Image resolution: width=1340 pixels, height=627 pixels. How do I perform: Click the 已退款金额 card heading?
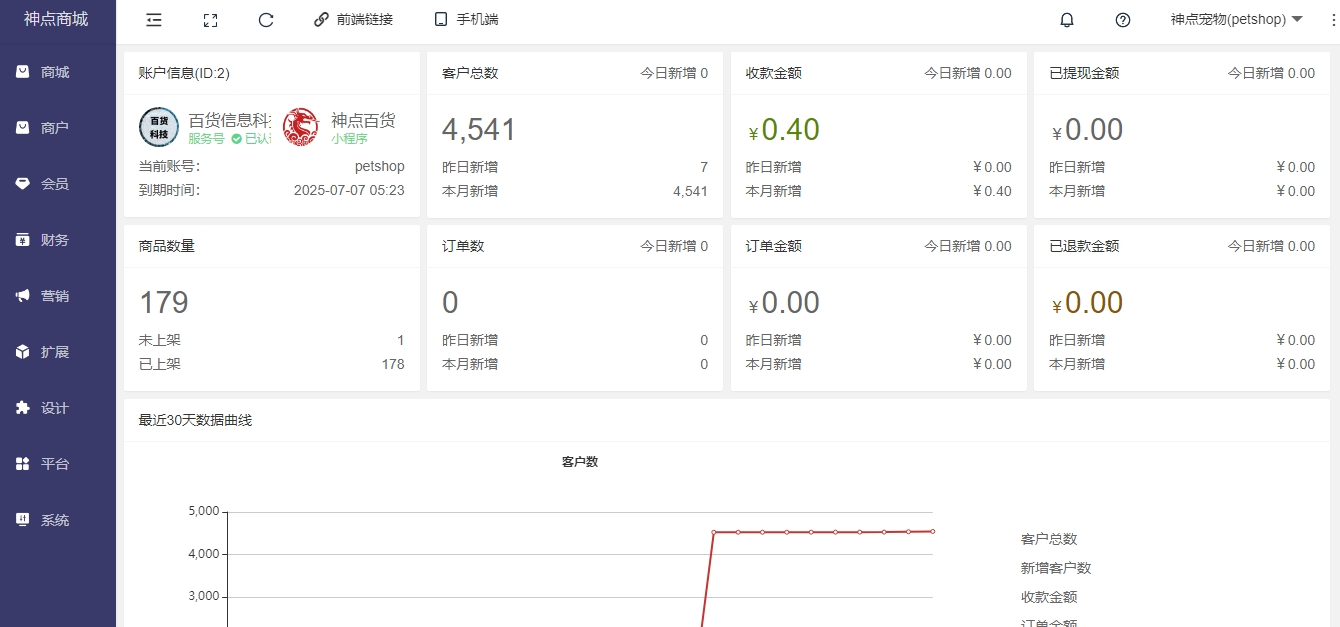[1084, 246]
